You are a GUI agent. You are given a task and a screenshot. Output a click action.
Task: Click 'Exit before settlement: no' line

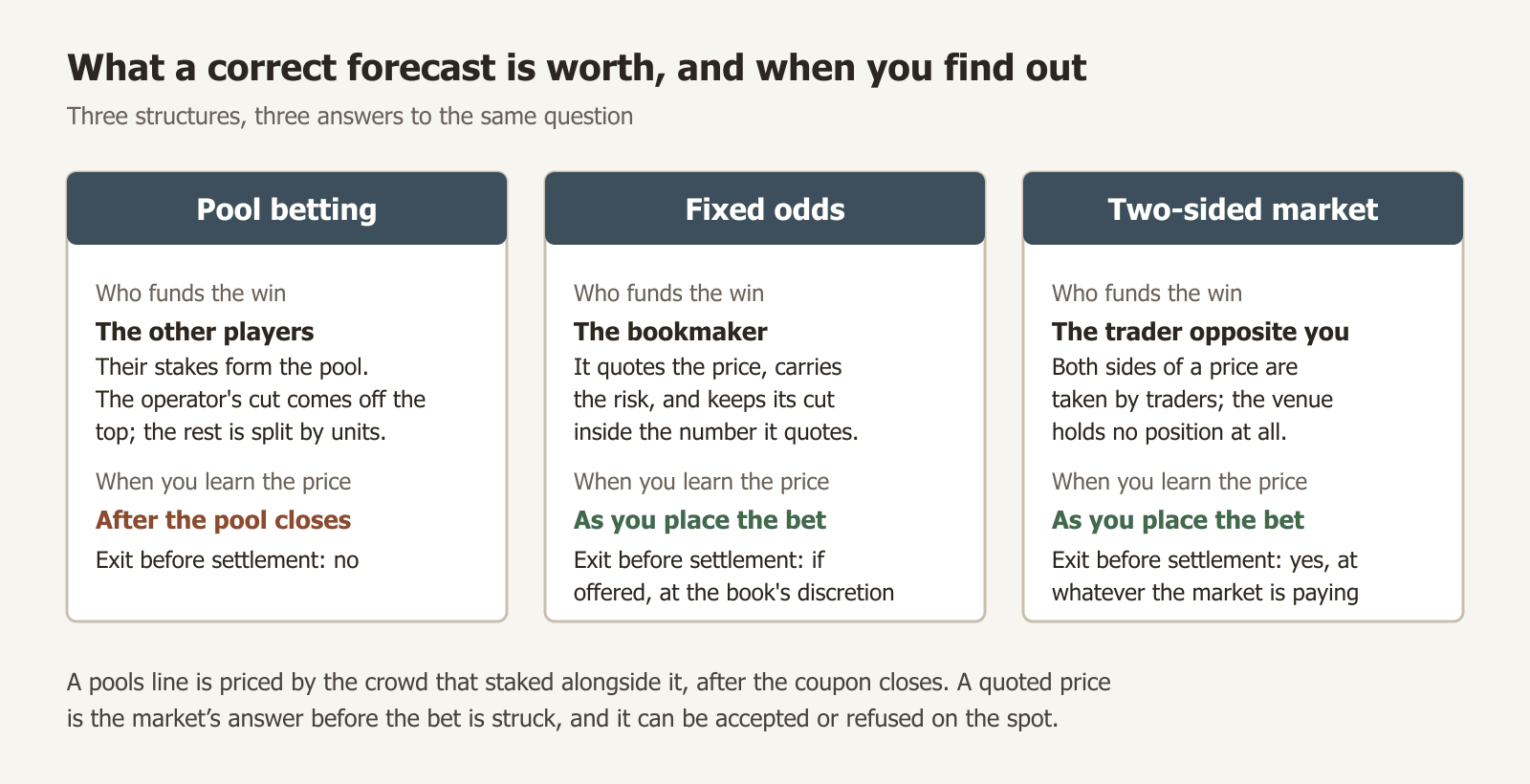[227, 560]
